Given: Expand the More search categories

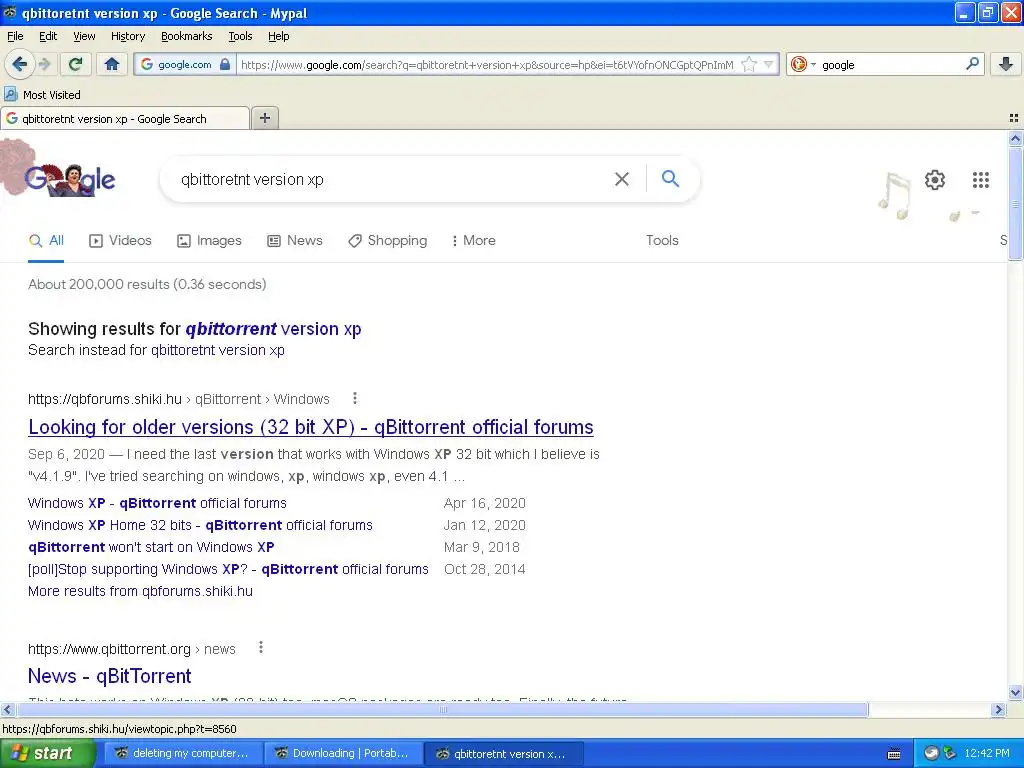Looking at the screenshot, I should coord(473,240).
